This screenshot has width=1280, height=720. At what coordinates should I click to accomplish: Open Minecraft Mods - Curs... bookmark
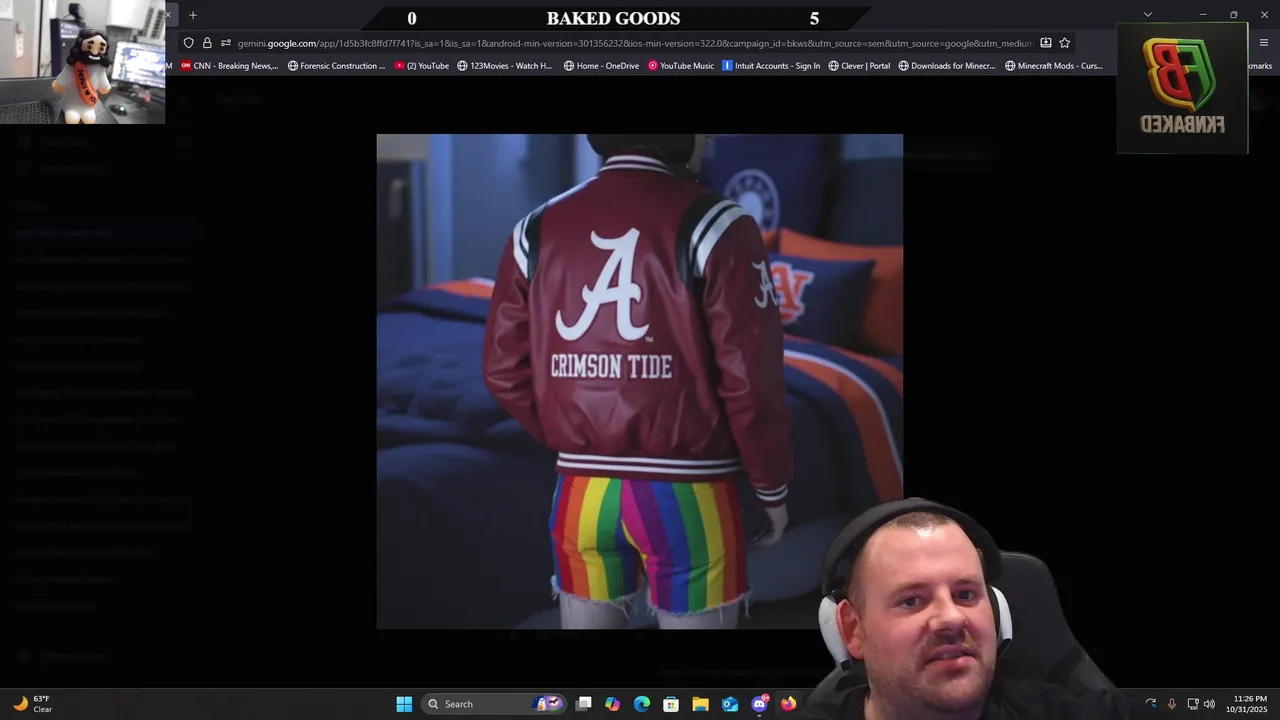tap(1054, 66)
